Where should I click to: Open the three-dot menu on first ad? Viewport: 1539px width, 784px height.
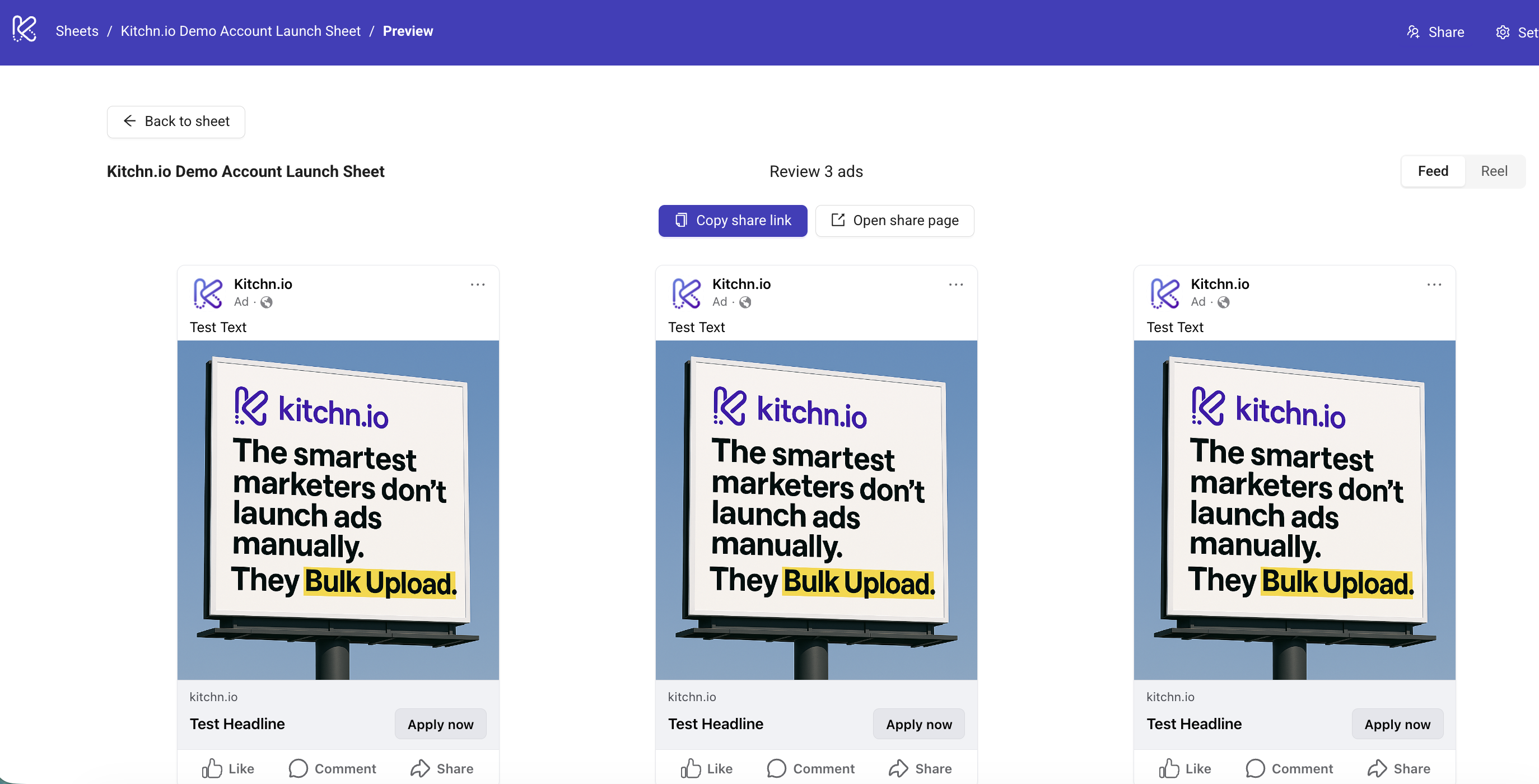point(477,284)
